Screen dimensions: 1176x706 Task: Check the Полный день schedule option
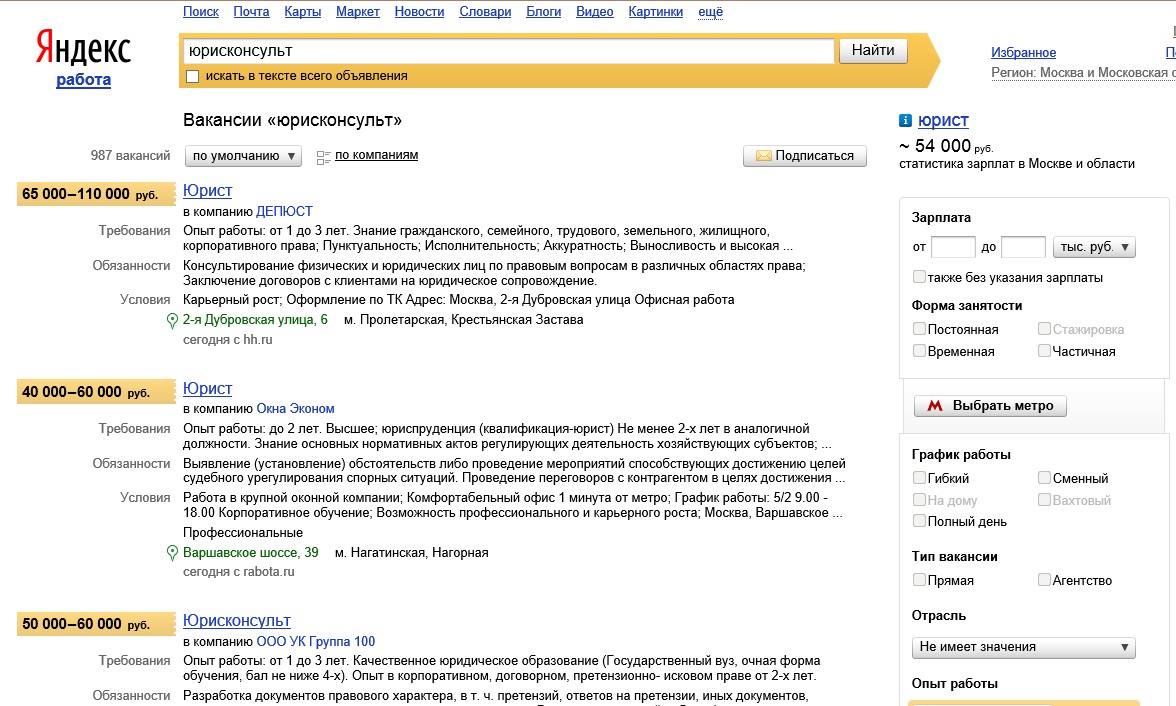(919, 521)
